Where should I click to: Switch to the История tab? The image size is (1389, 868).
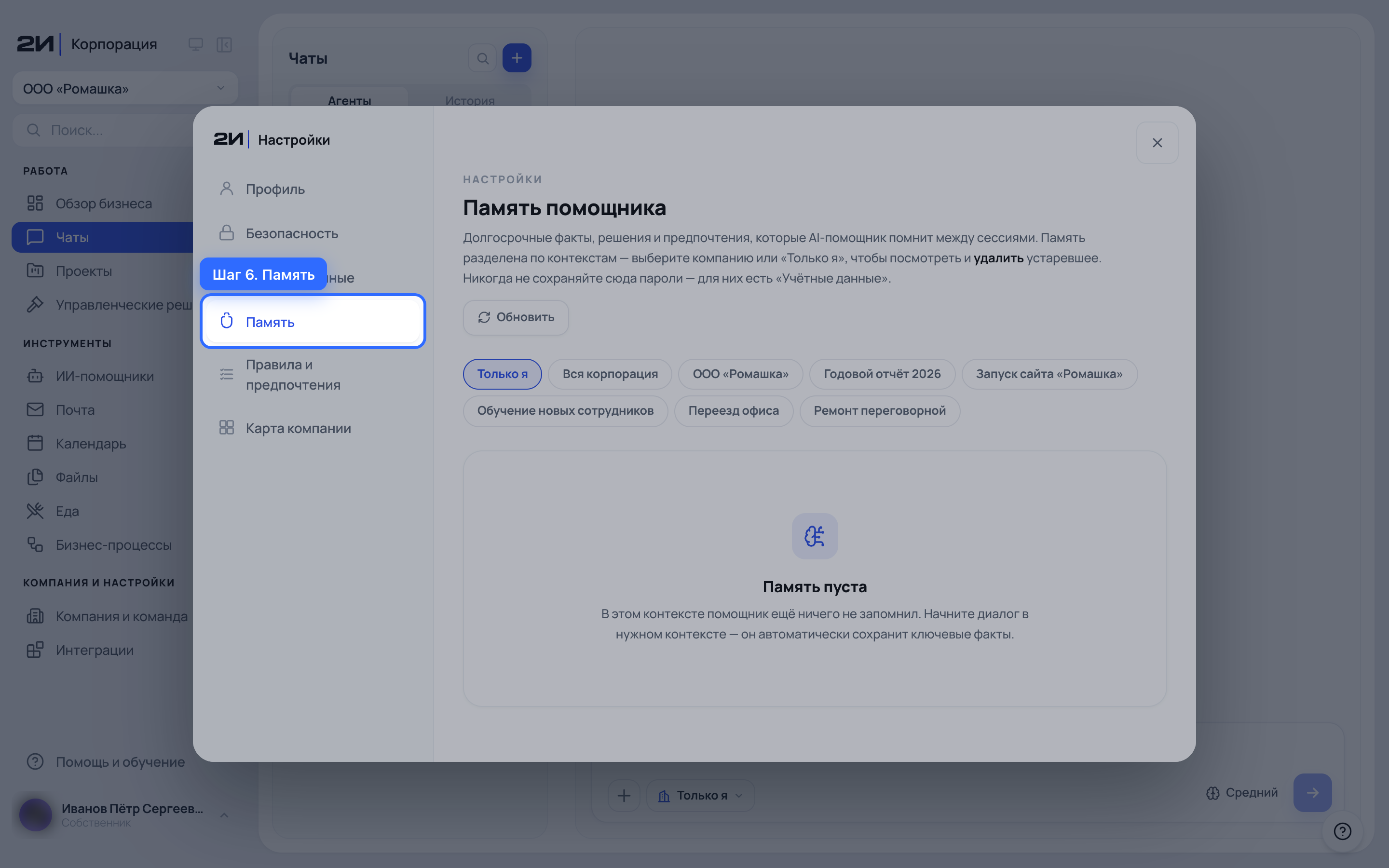point(470,100)
